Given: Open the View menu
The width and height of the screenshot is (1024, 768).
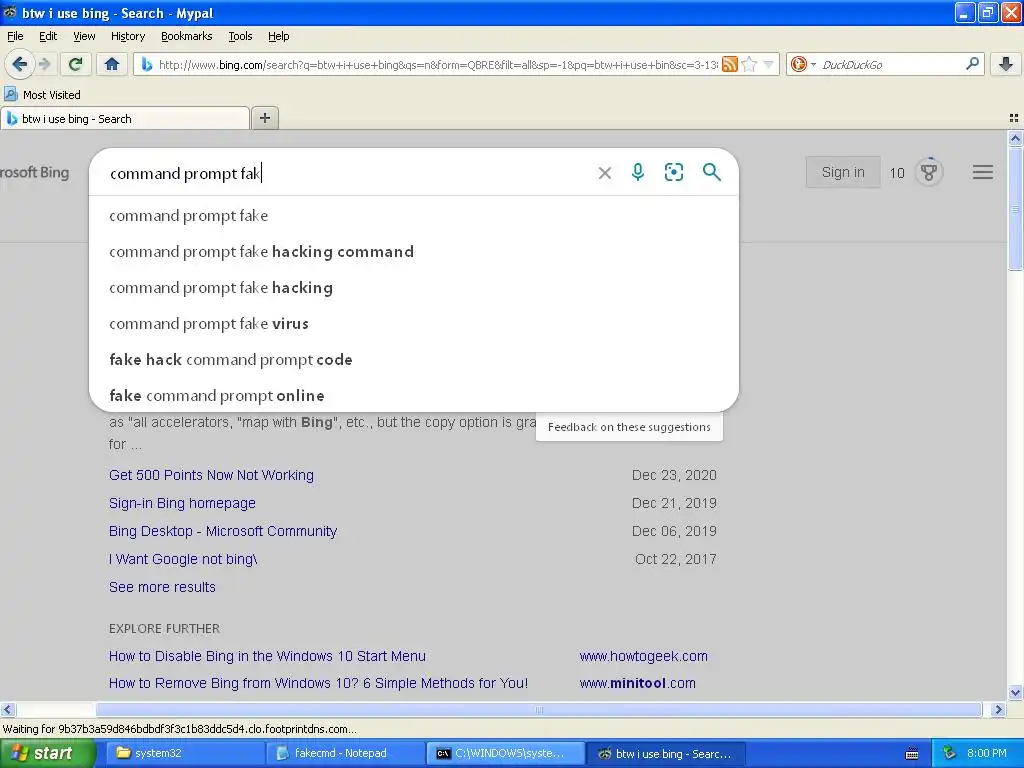Looking at the screenshot, I should click(x=84, y=36).
